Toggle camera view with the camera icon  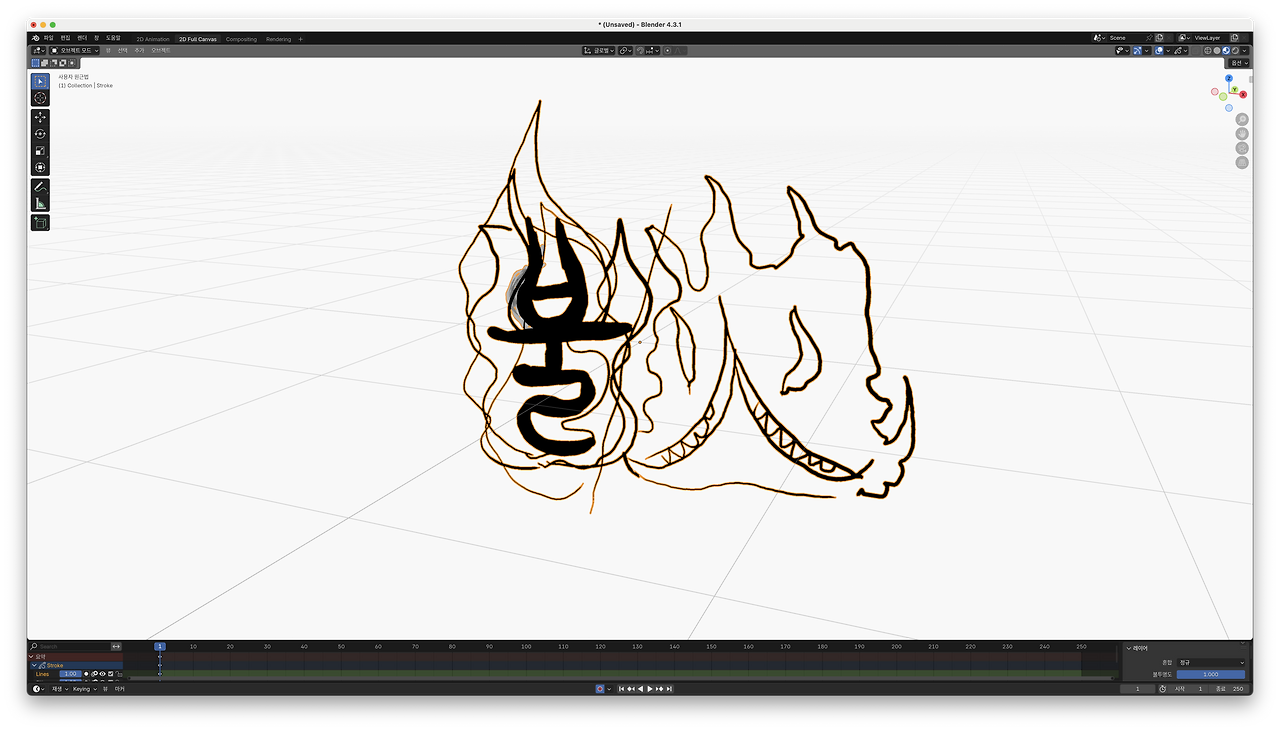1242,148
